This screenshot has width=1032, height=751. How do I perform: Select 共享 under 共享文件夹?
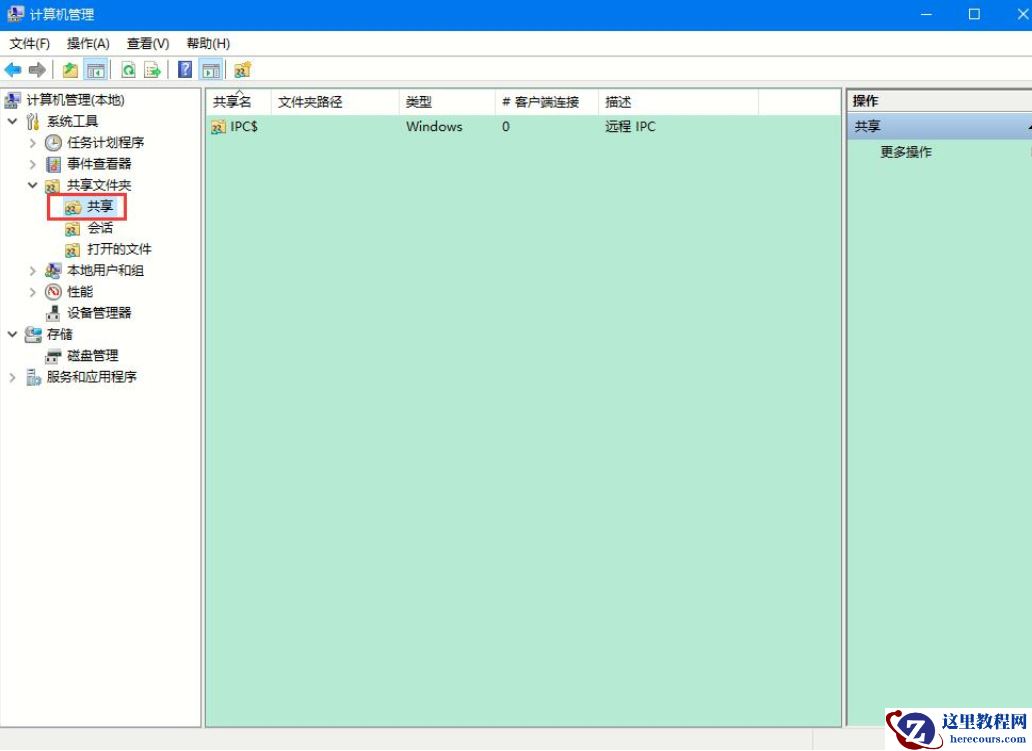100,207
